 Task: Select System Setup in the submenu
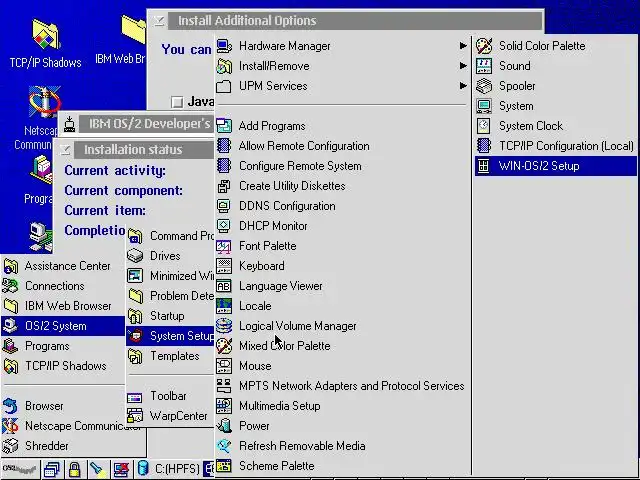tap(170, 336)
